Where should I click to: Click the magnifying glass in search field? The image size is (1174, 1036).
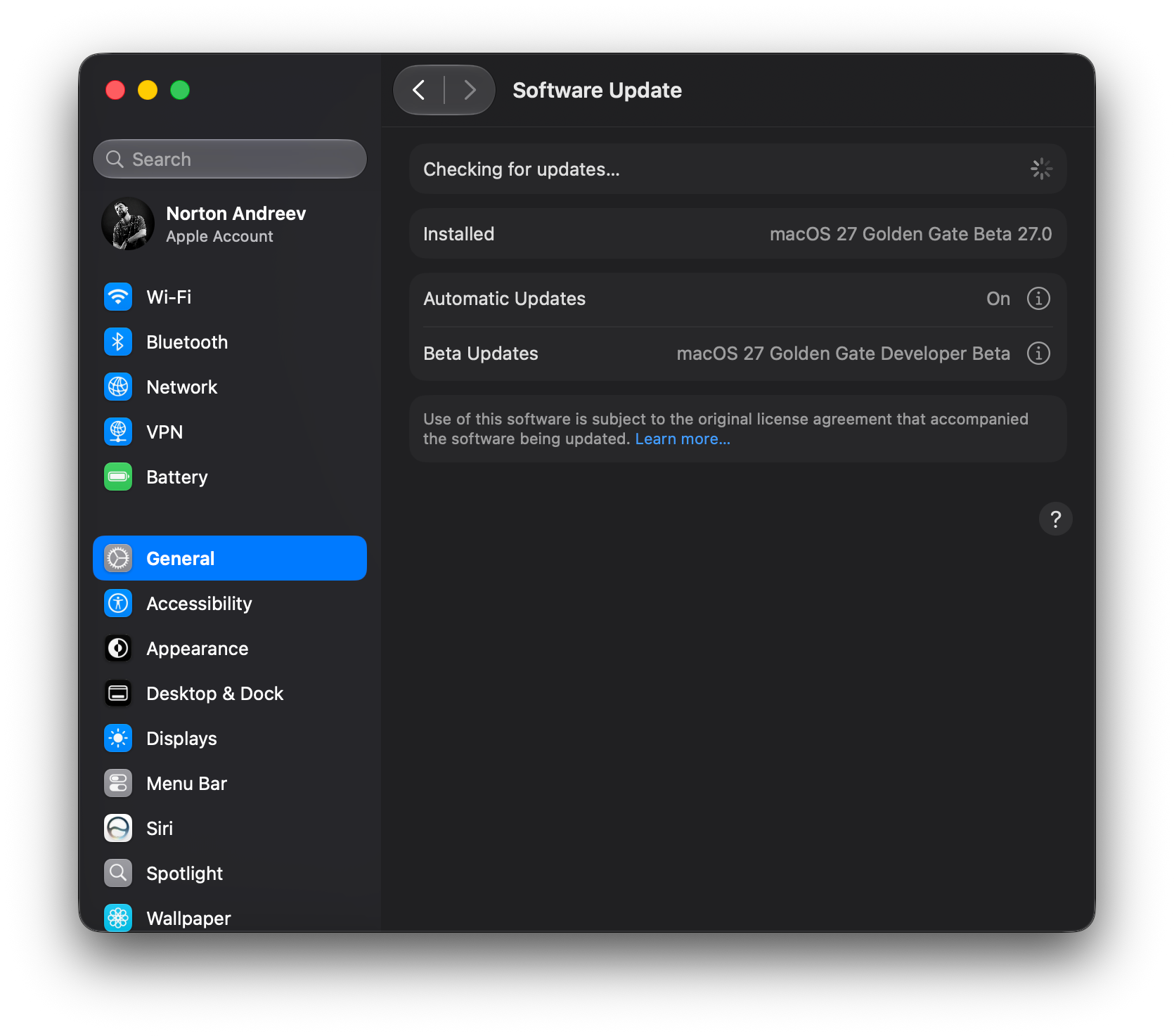click(115, 160)
